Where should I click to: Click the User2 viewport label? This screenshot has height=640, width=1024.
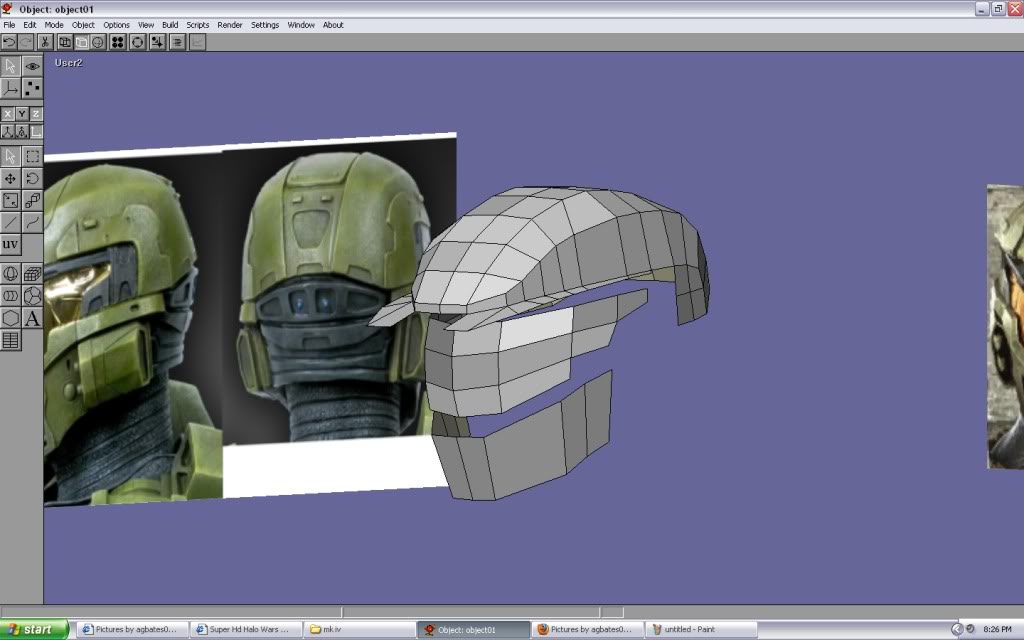69,63
